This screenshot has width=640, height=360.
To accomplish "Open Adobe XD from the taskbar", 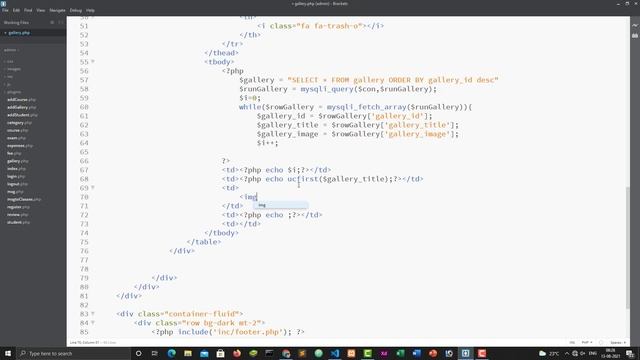I will (384, 353).
